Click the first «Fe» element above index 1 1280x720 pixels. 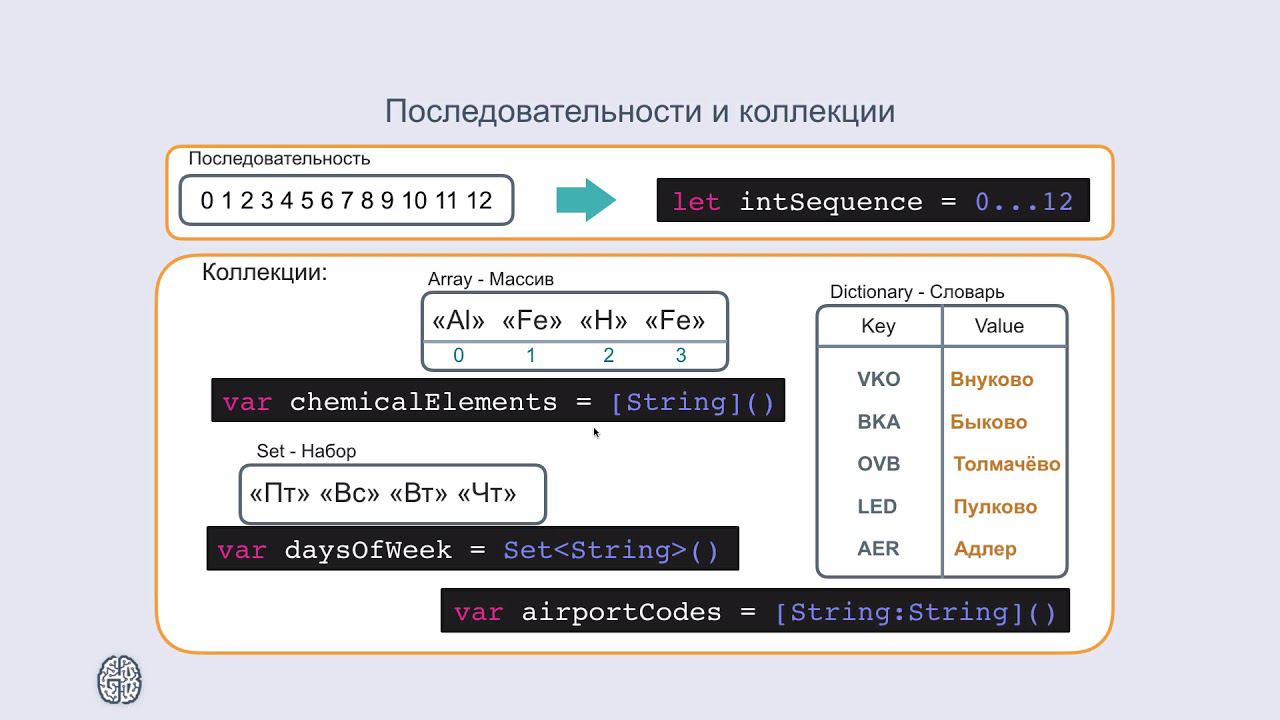532,321
